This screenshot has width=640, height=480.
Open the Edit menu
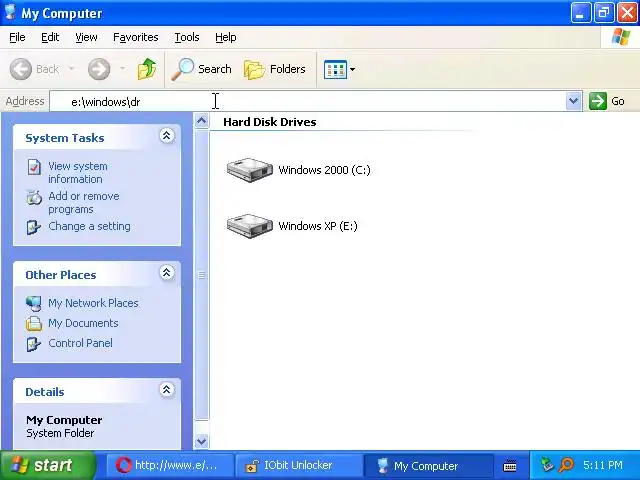pos(50,37)
